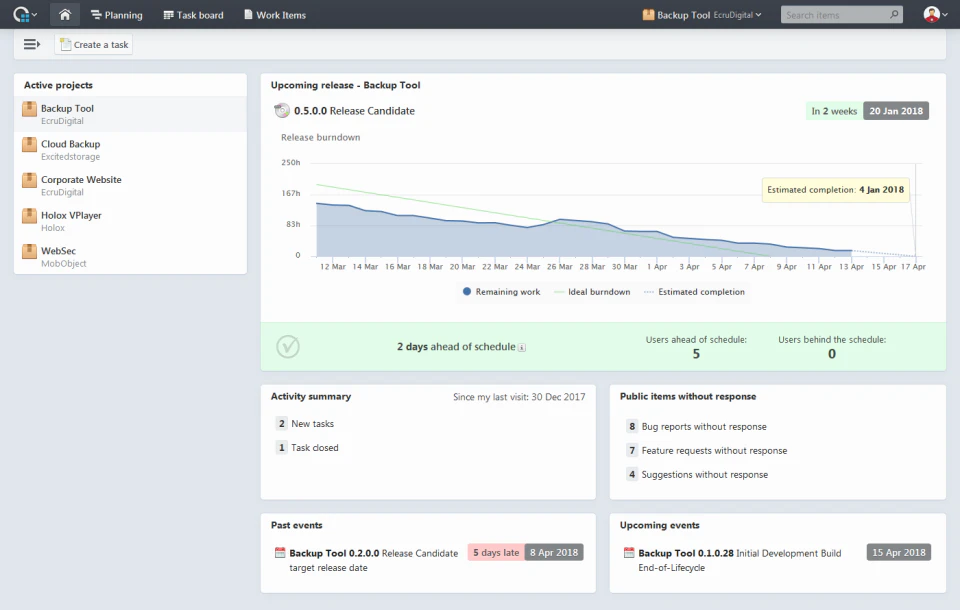The width and height of the screenshot is (960, 610).
Task: Focus the Search items field
Action: click(x=834, y=15)
